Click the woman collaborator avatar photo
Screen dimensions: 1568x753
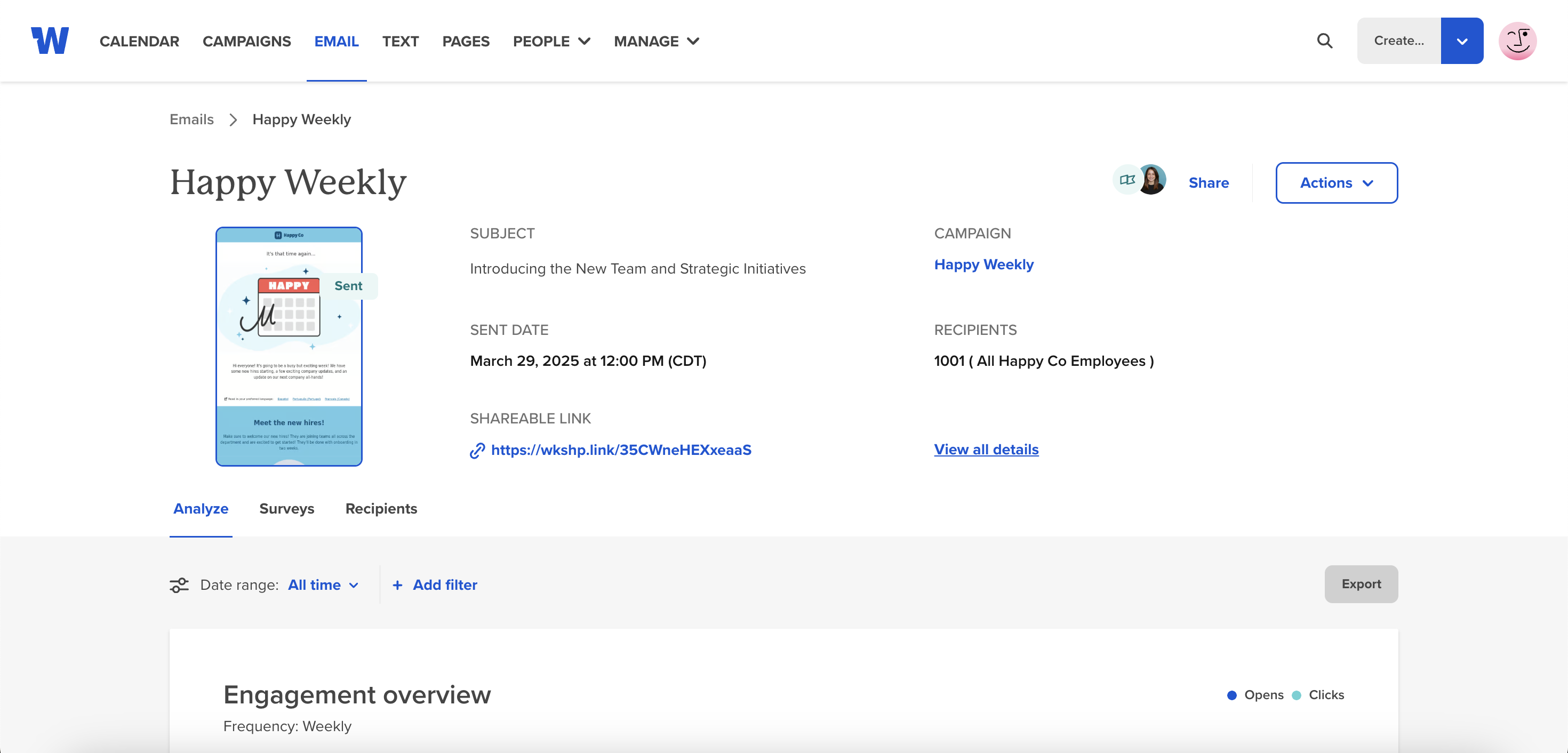click(1151, 180)
